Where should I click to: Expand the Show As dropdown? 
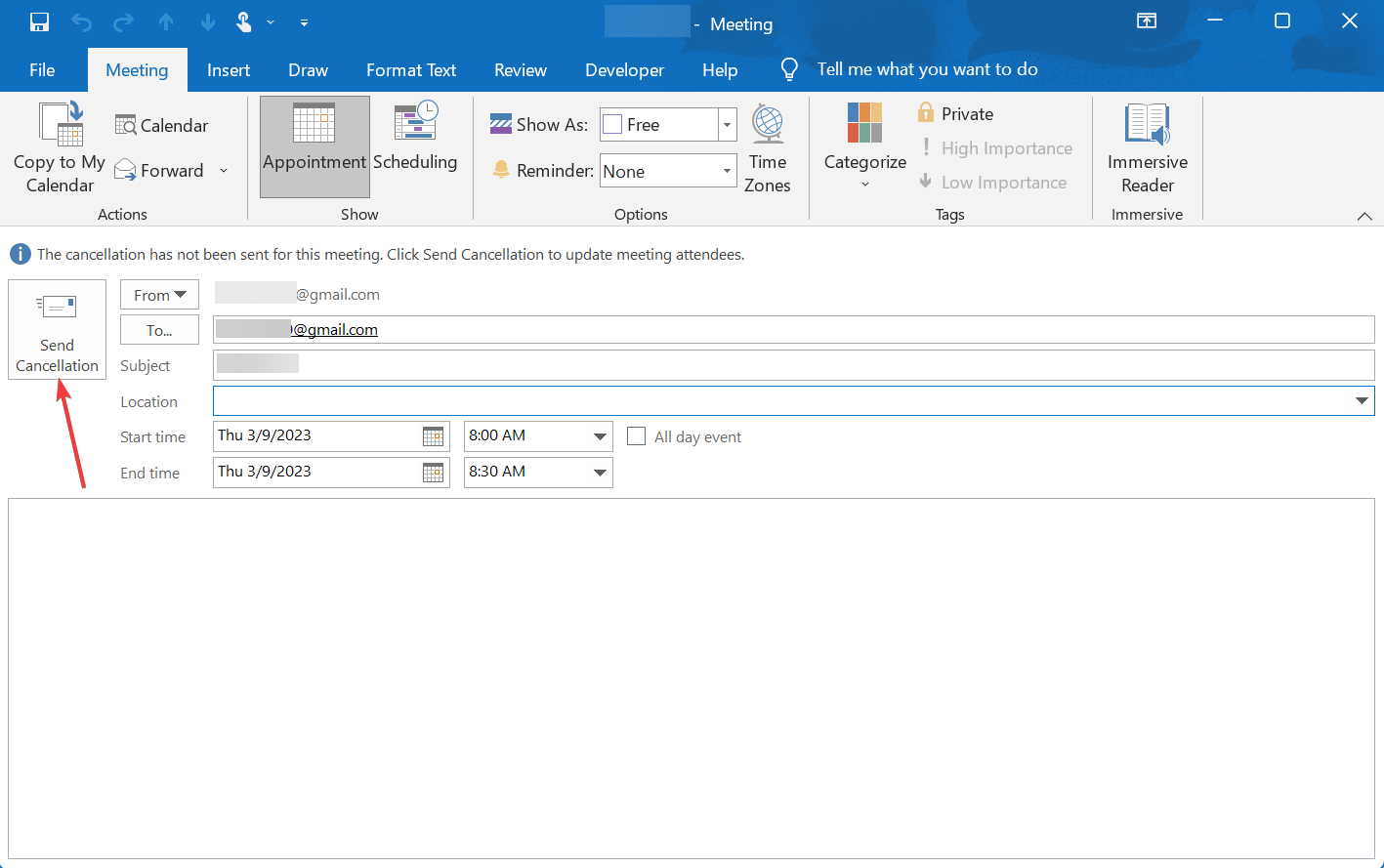pos(727,125)
